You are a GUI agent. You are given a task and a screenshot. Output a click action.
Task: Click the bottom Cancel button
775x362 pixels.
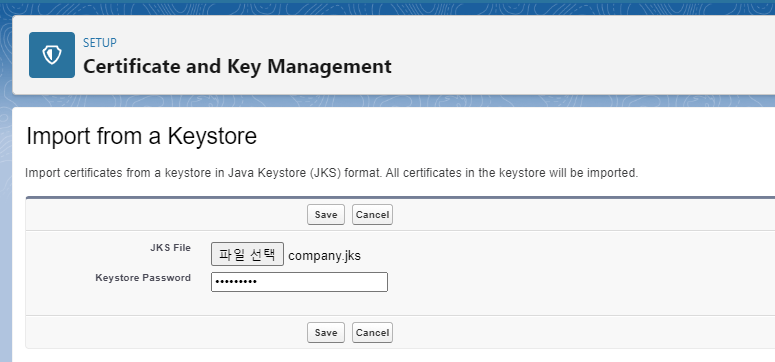pyautogui.click(x=372, y=332)
